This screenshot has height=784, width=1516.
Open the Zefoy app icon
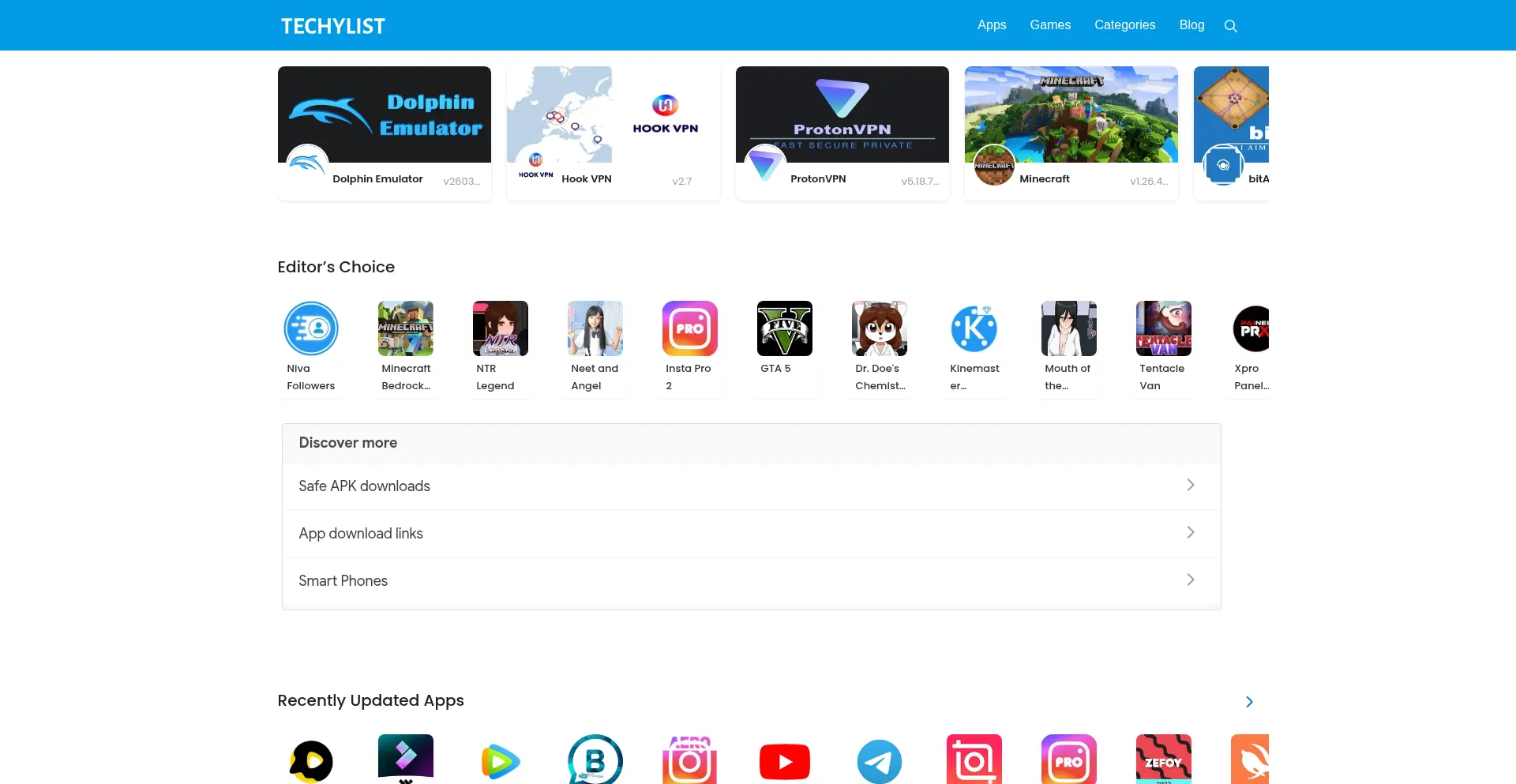[1164, 760]
